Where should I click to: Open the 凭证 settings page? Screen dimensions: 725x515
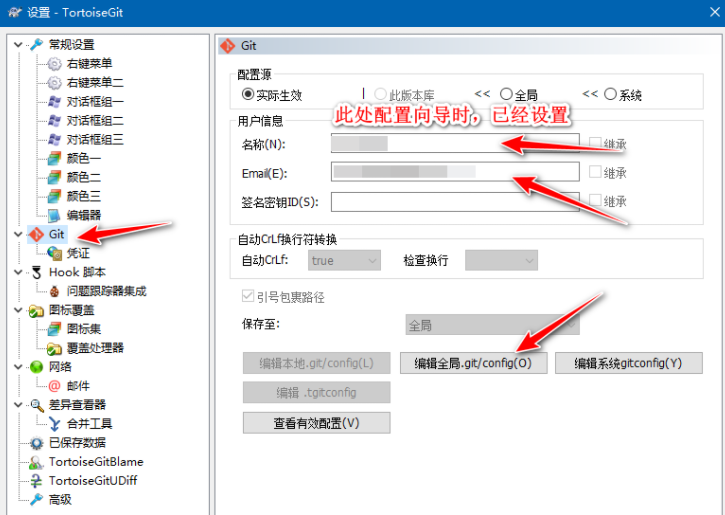78,253
